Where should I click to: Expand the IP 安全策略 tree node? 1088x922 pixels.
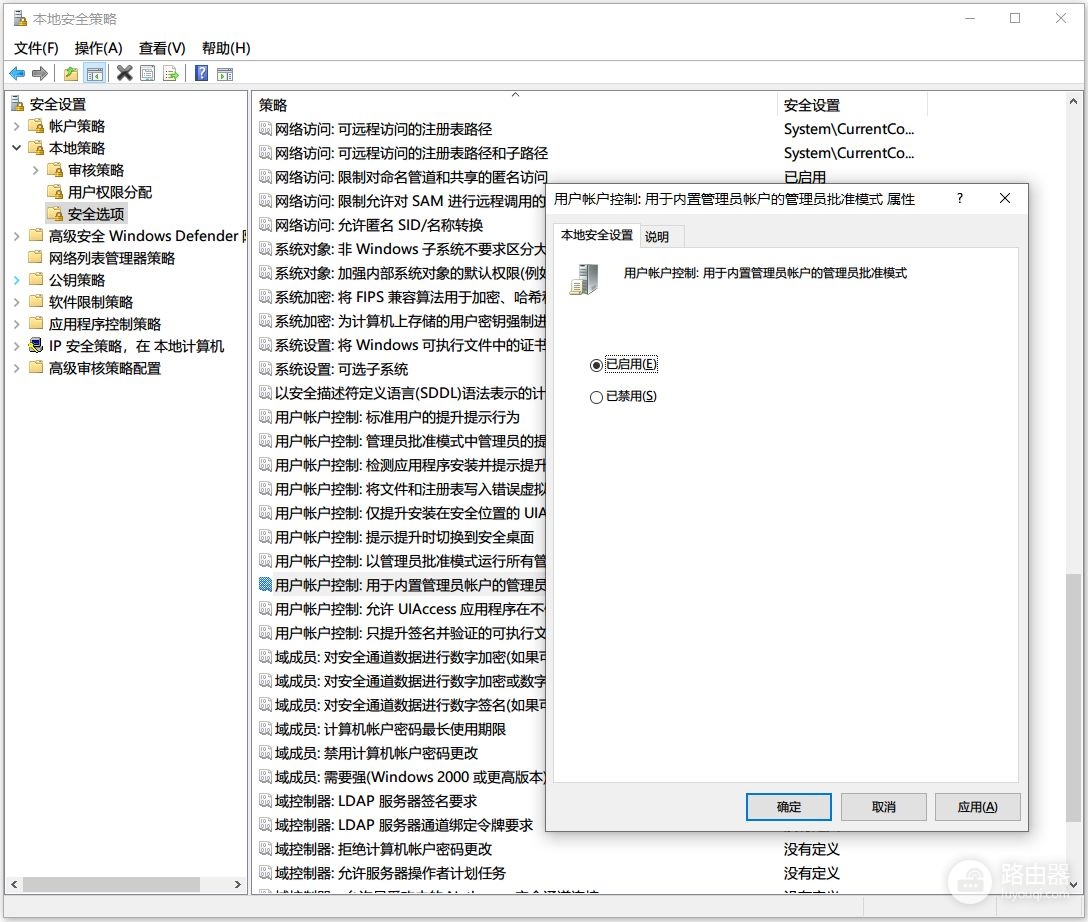17,346
